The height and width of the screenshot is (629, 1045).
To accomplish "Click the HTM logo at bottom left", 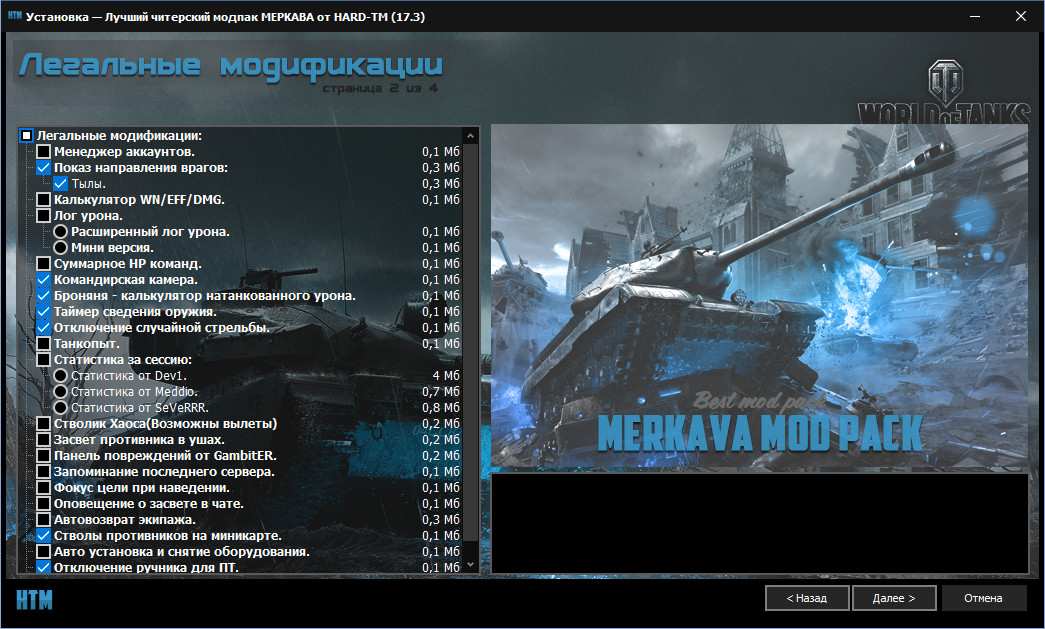I will (x=34, y=599).
